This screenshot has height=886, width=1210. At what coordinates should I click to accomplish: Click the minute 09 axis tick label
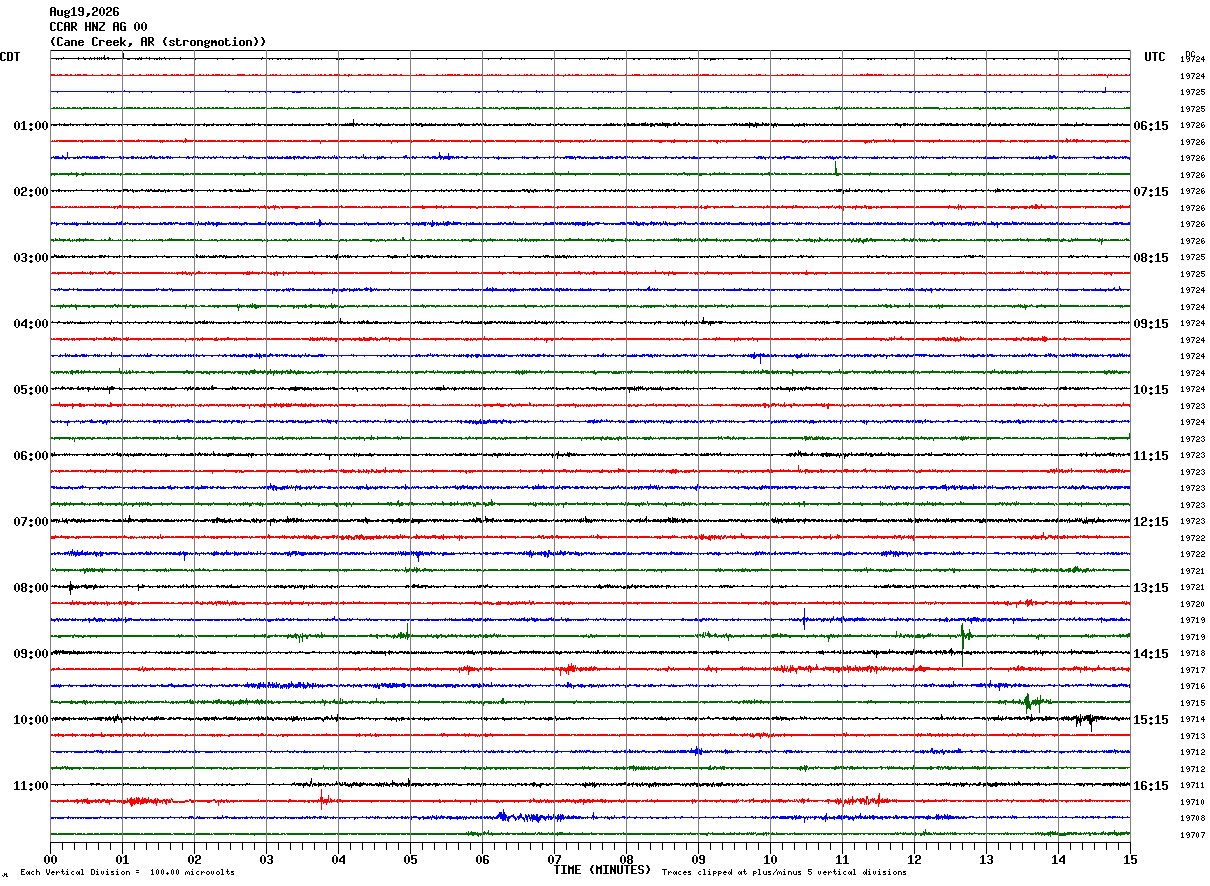pos(698,859)
